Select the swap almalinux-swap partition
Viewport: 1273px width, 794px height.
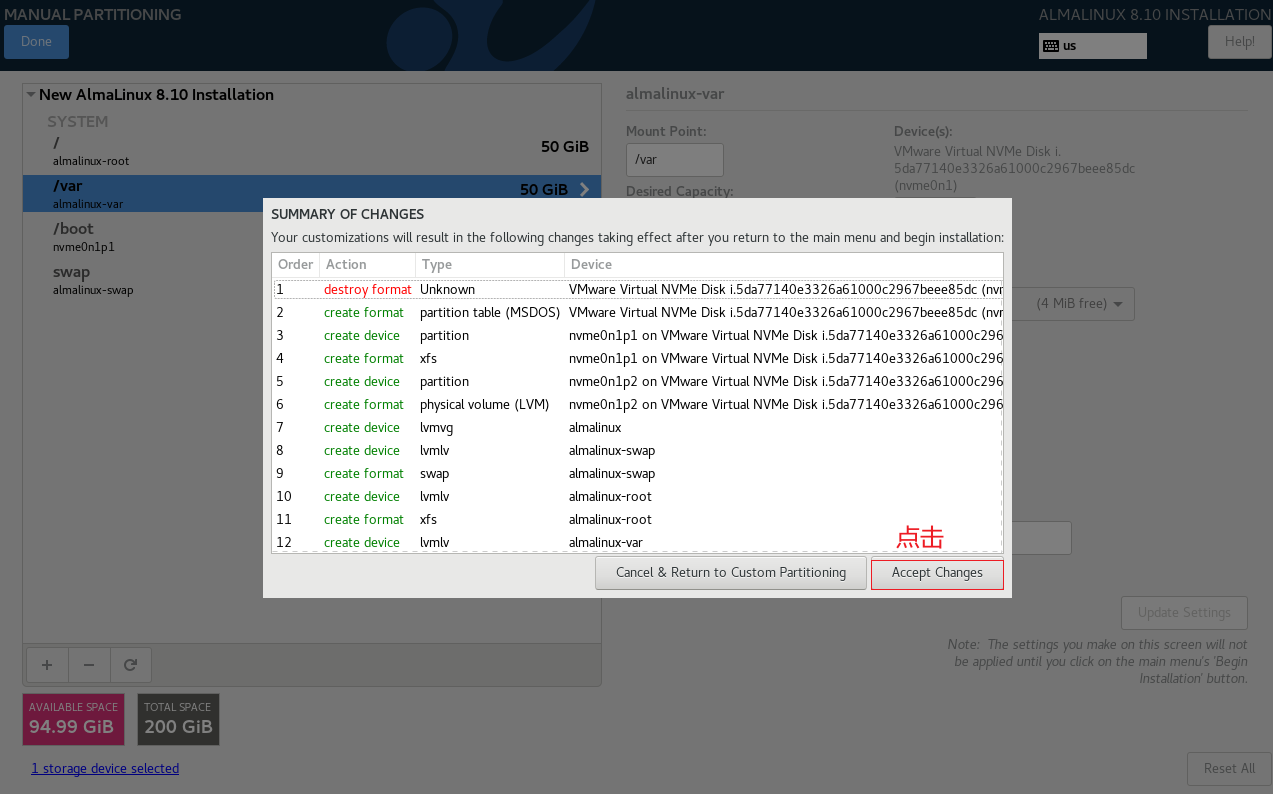click(x=312, y=279)
